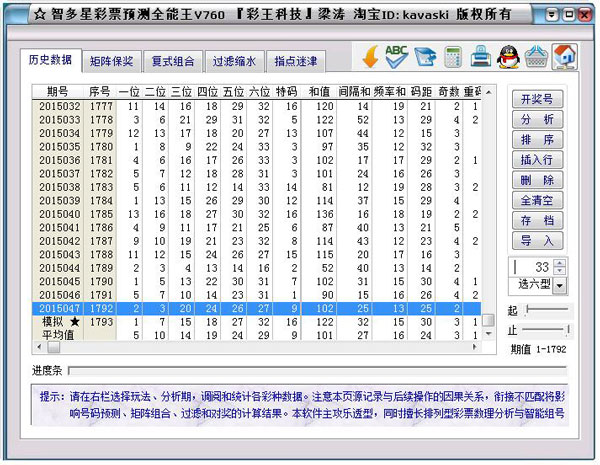
Task: Click the 33 number input field
Action: (532, 267)
